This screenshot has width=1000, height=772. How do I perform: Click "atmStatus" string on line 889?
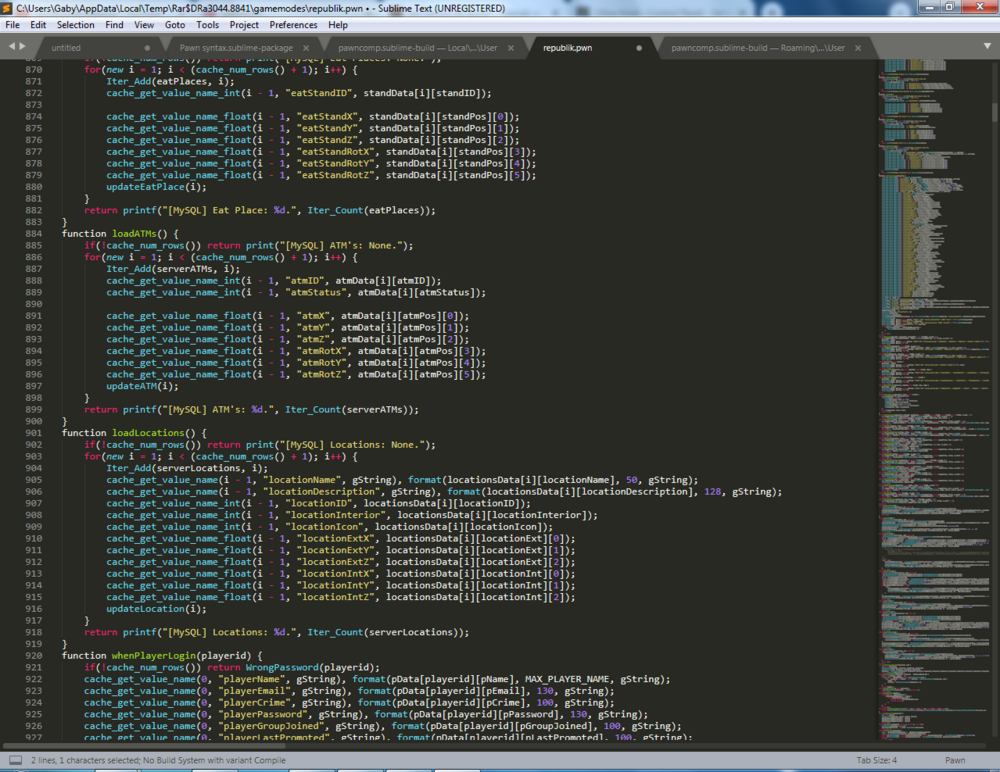click(x=316, y=292)
